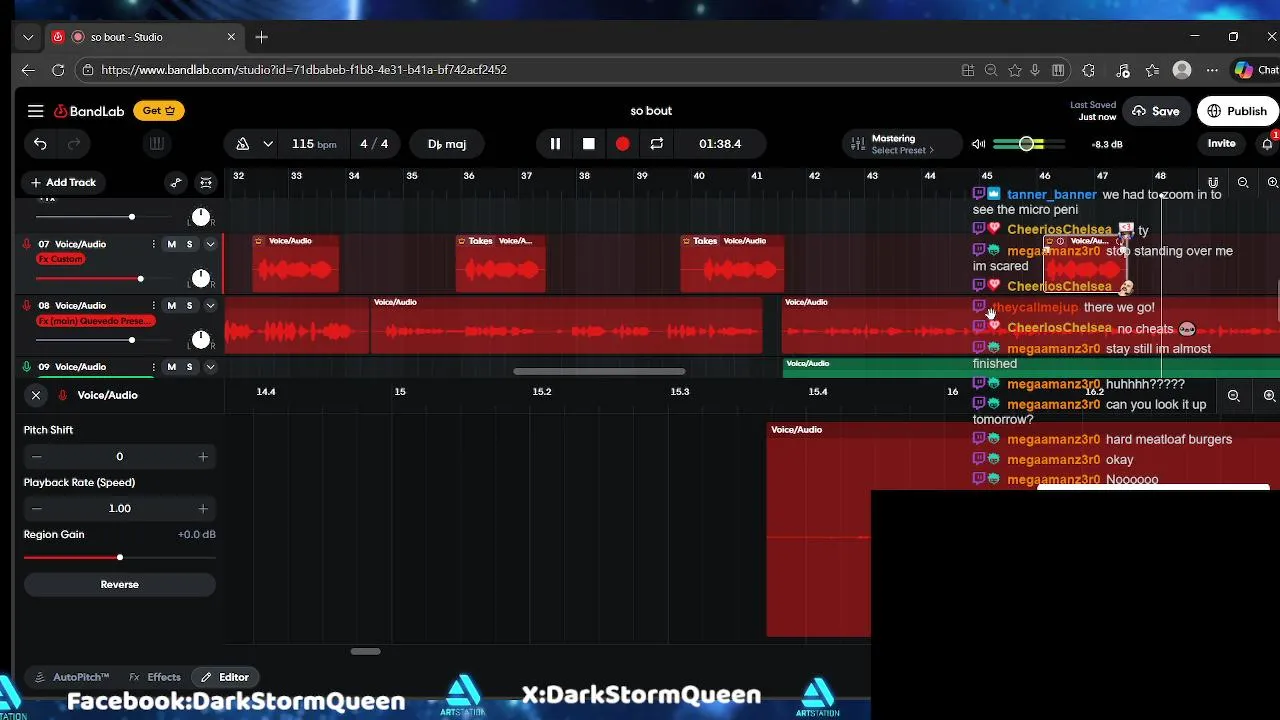This screenshot has width=1280, height=720.
Task: Select track 09 green microphone icon
Action: click(27, 367)
